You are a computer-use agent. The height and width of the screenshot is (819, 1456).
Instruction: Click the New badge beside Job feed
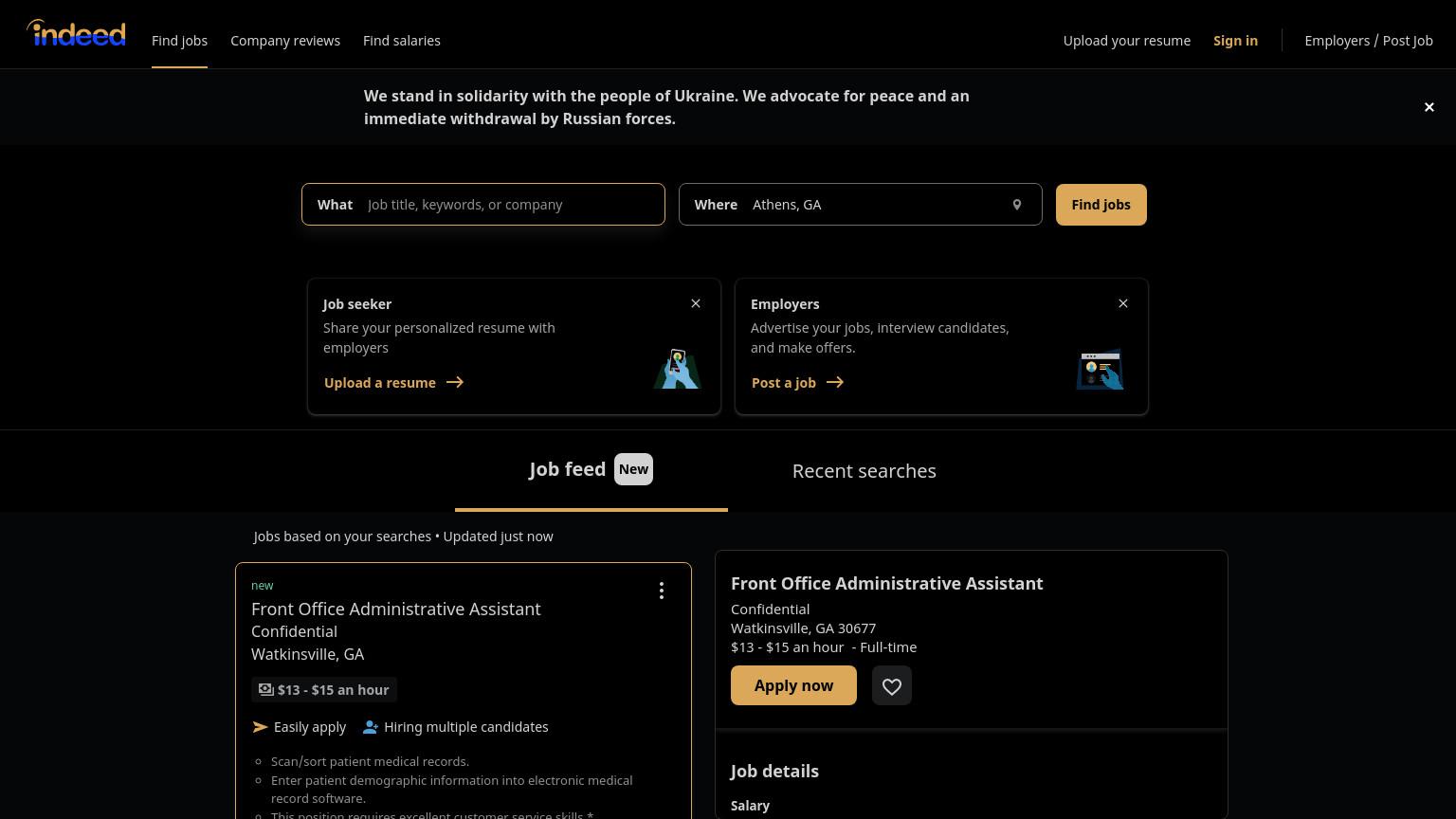(633, 469)
